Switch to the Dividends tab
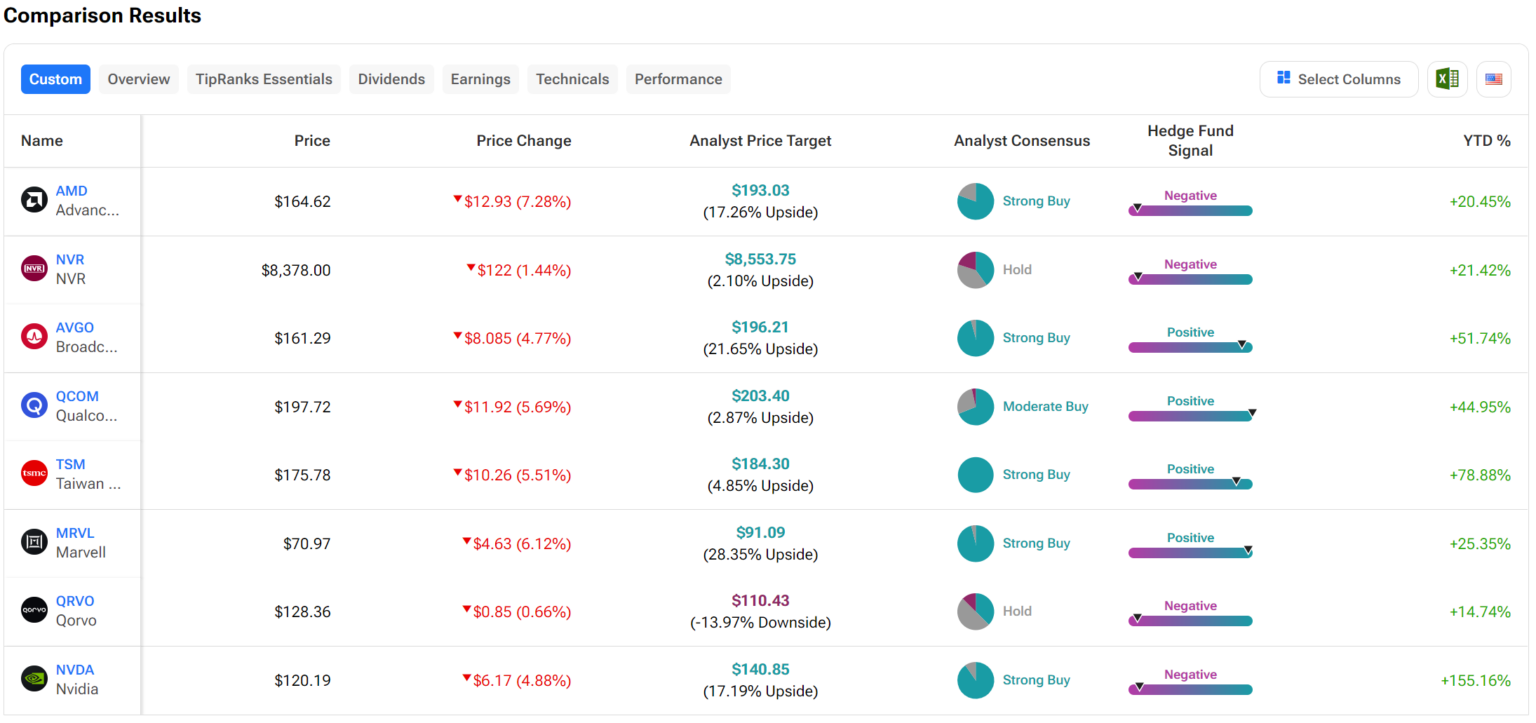This screenshot has height=723, width=1536. [x=391, y=79]
